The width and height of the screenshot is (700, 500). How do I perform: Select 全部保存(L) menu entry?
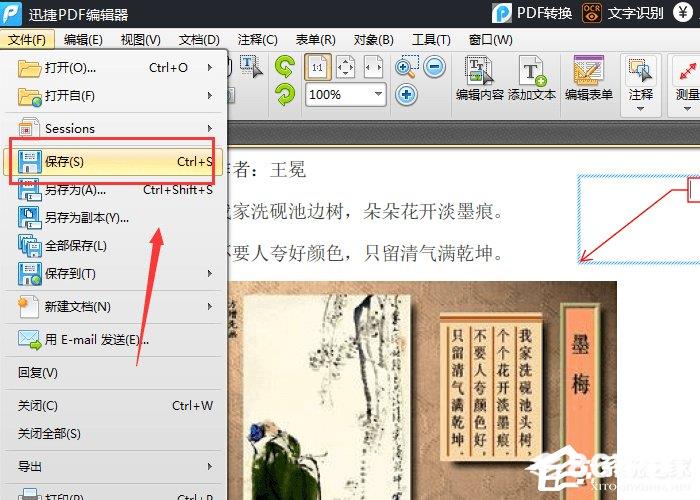pyautogui.click(x=113, y=246)
